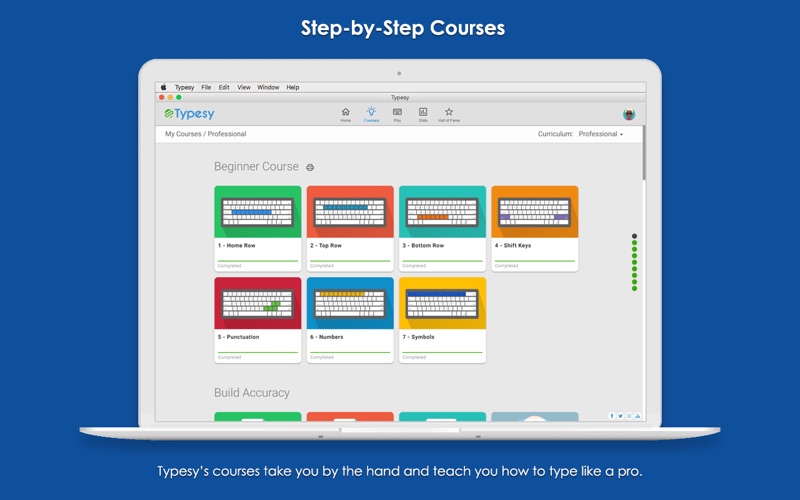Print the Beginner Course via printer icon
Viewport: 800px width, 500px height.
coord(310,167)
